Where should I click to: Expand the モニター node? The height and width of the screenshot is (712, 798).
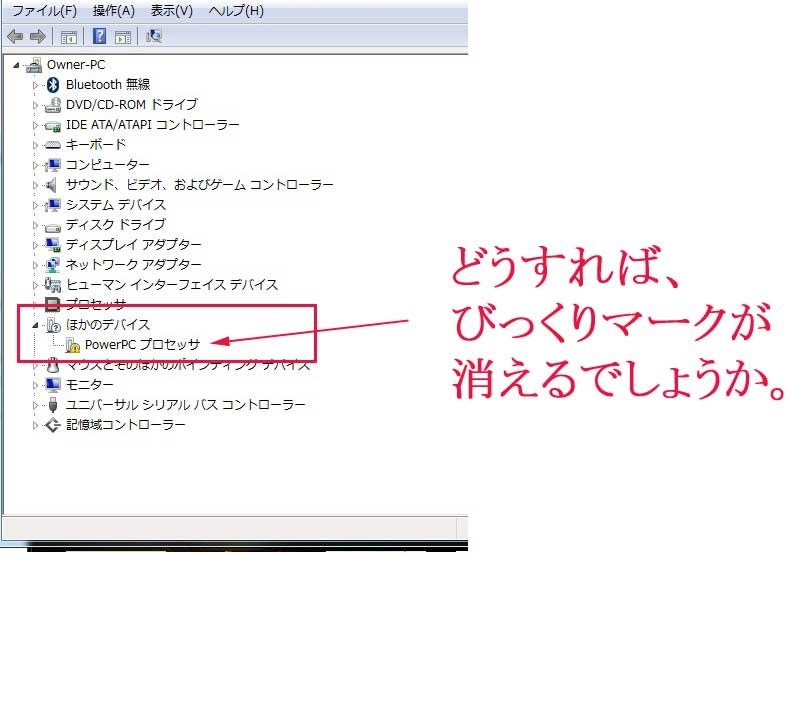35,385
